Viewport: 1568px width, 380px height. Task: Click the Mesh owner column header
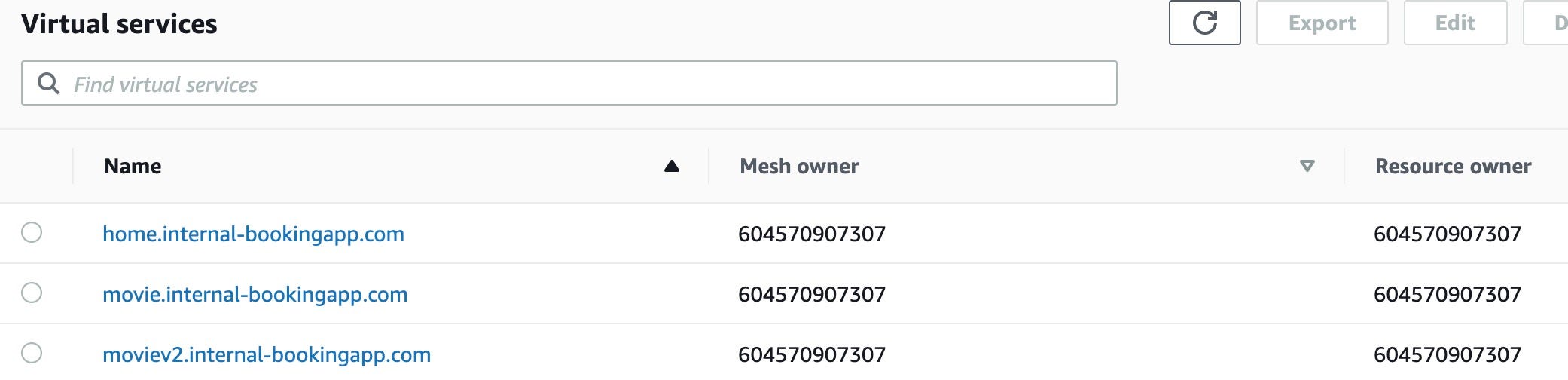tap(799, 166)
